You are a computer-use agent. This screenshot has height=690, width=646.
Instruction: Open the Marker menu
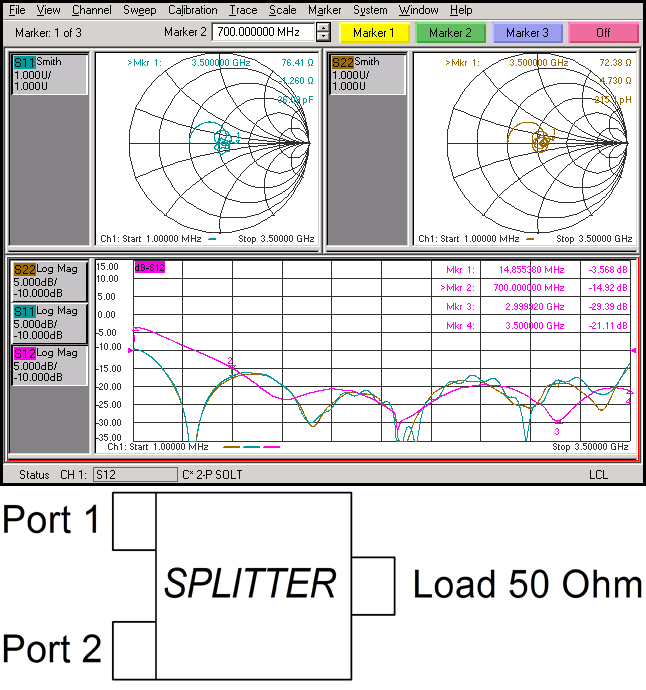coord(324,10)
